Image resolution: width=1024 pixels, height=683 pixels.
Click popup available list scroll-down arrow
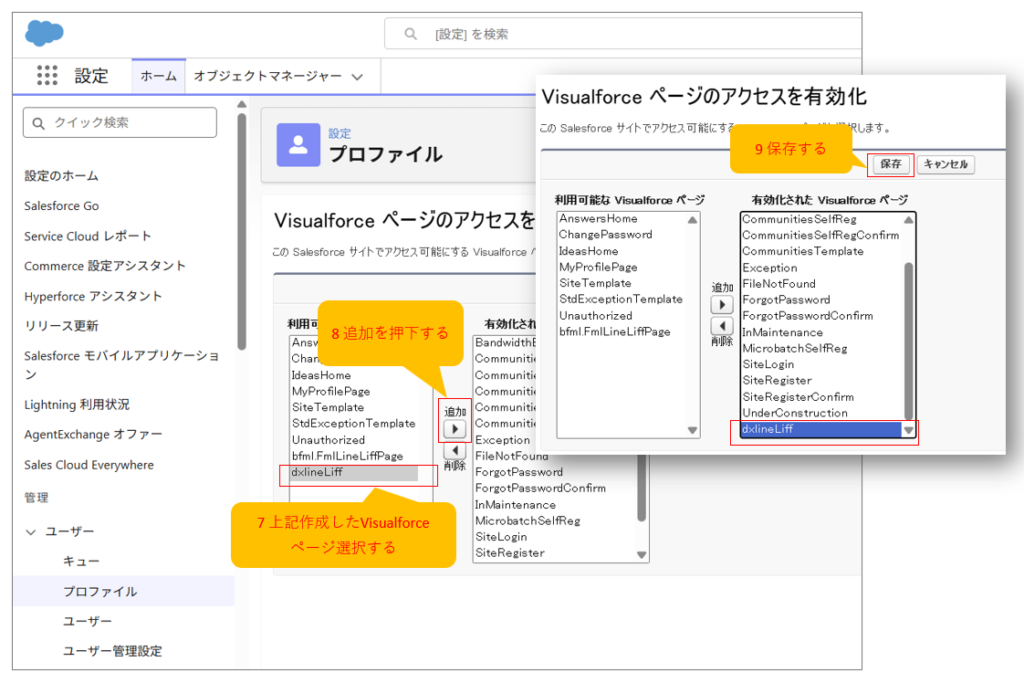[x=692, y=430]
